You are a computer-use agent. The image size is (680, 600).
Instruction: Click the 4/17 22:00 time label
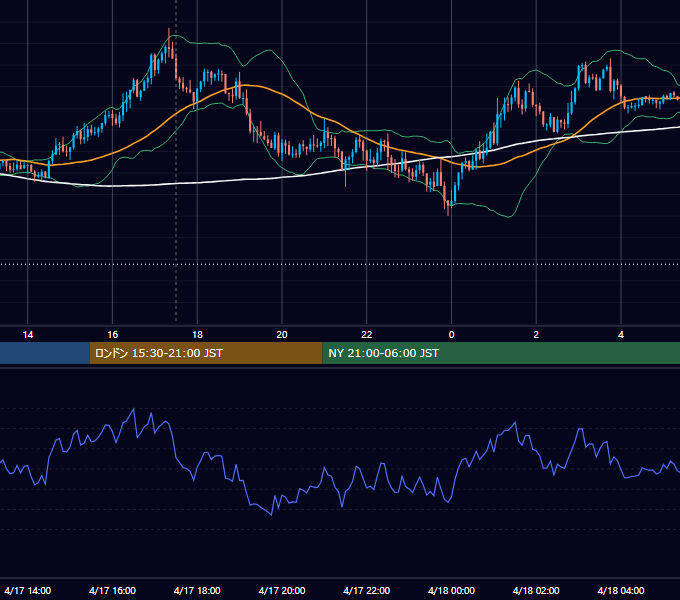pos(366,590)
